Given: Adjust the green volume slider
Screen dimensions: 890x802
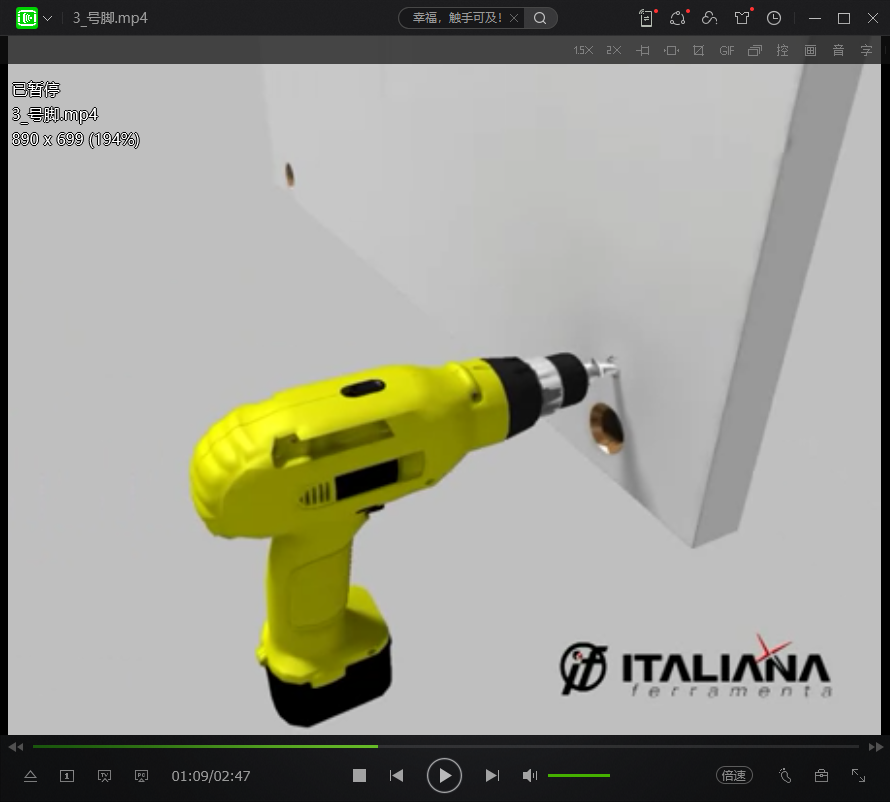Looking at the screenshot, I should tap(579, 775).
